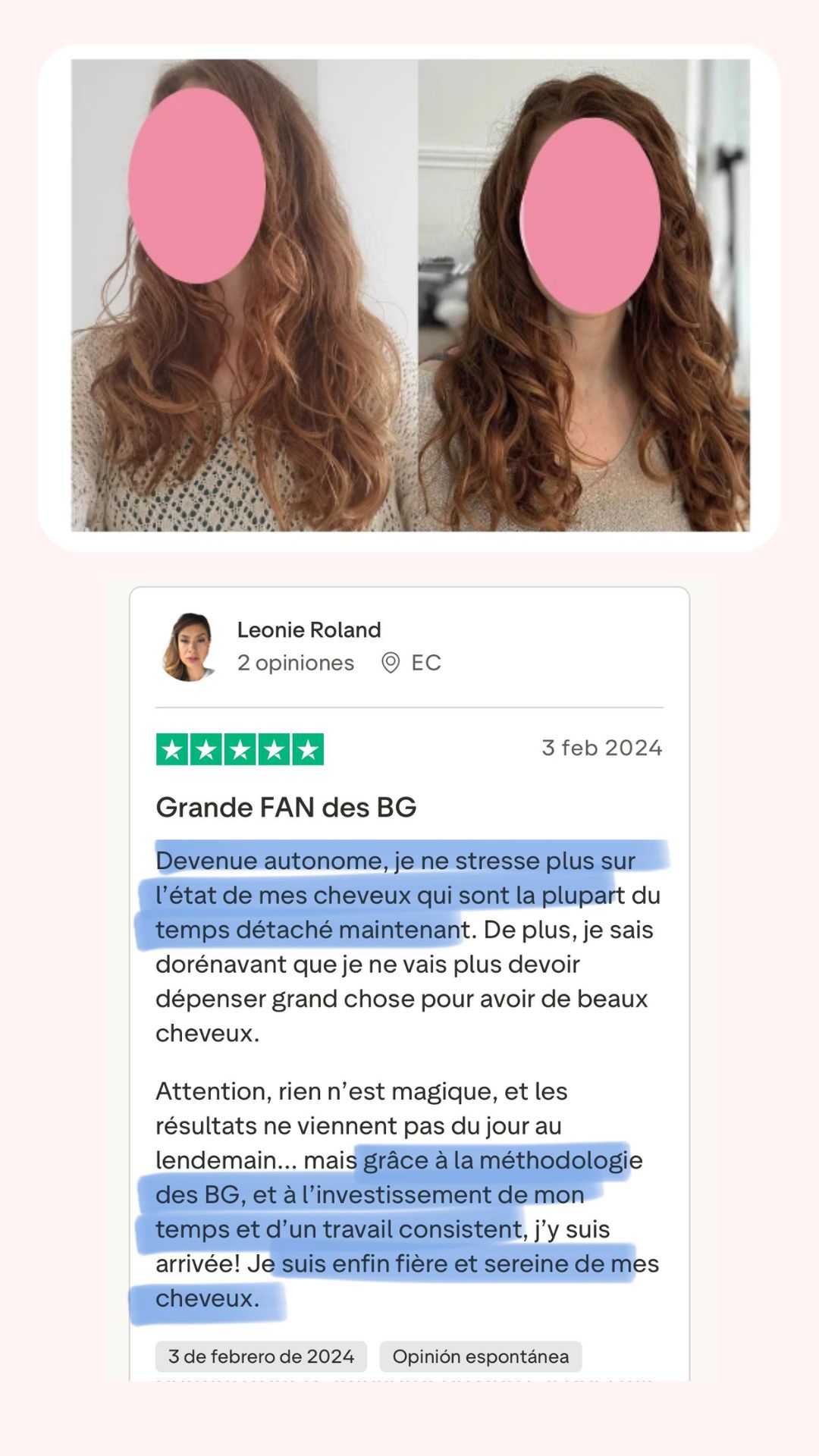Open the 'Grande FAN des BG' review title
This screenshot has width=819, height=1456.
286,807
